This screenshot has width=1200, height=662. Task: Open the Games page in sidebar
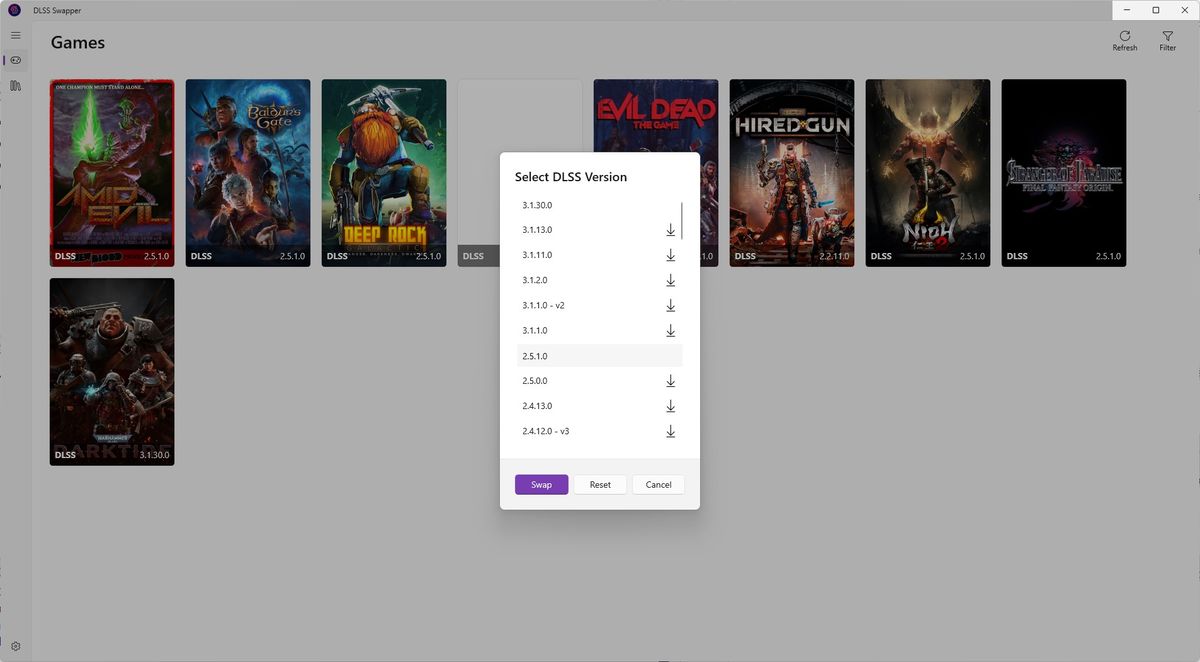click(x=15, y=60)
